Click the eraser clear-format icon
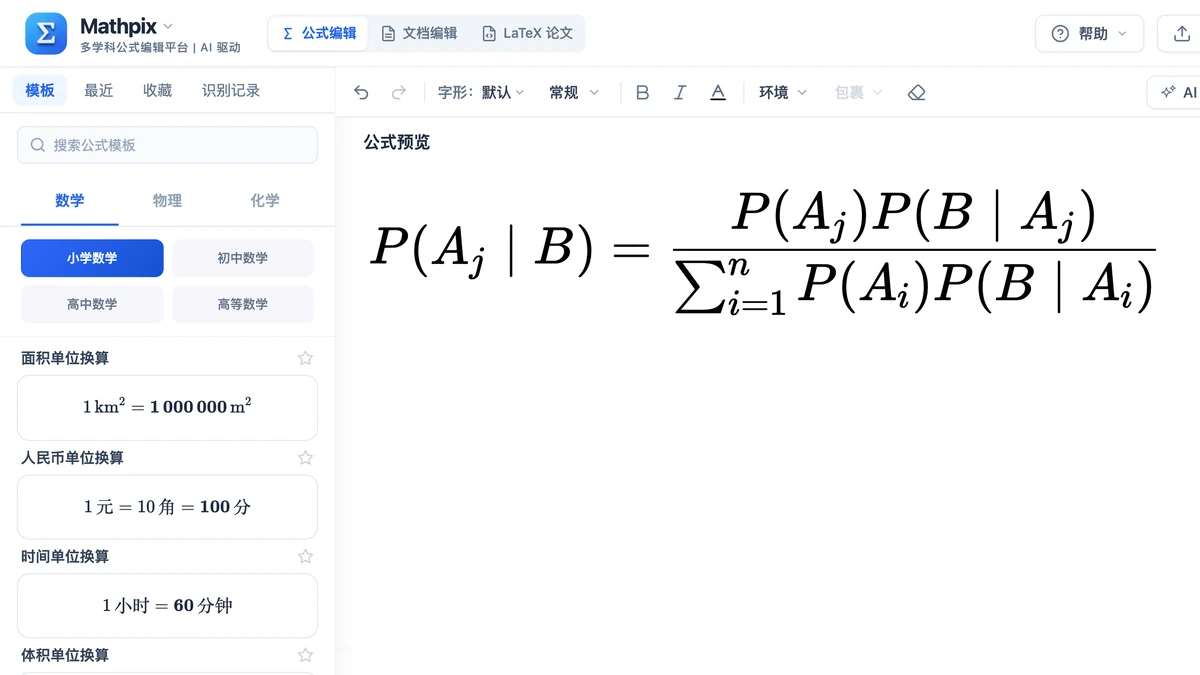 pyautogui.click(x=917, y=92)
